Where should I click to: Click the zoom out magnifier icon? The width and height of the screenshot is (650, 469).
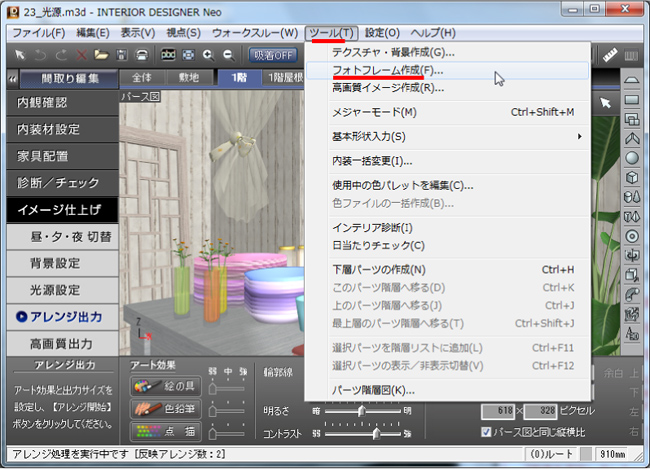[228, 55]
